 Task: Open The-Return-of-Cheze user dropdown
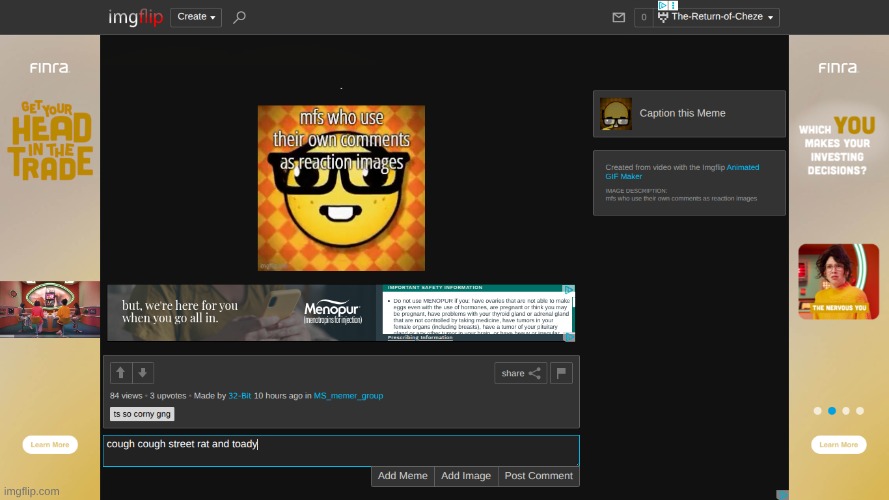coord(717,17)
